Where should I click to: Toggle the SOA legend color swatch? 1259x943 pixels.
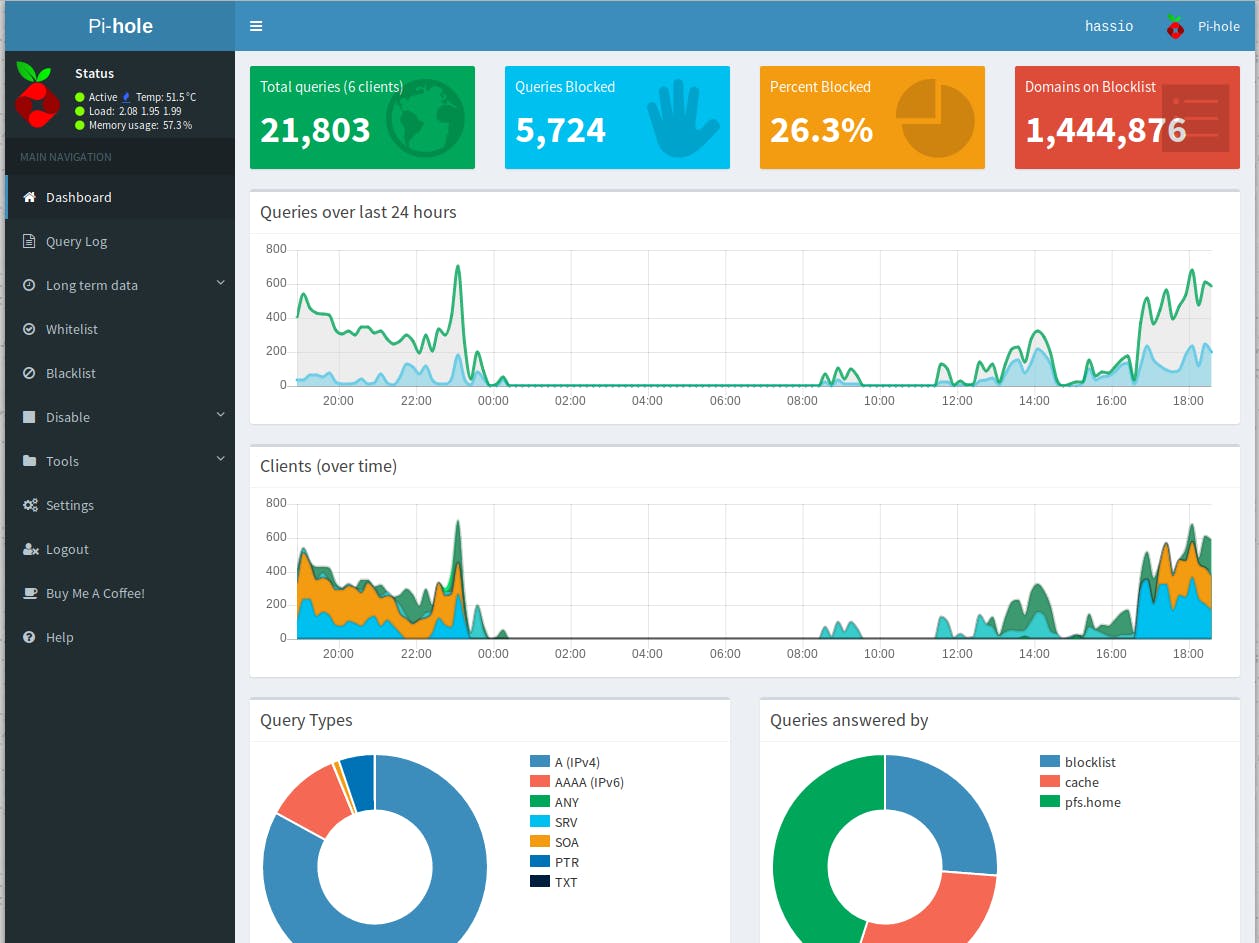(x=540, y=842)
